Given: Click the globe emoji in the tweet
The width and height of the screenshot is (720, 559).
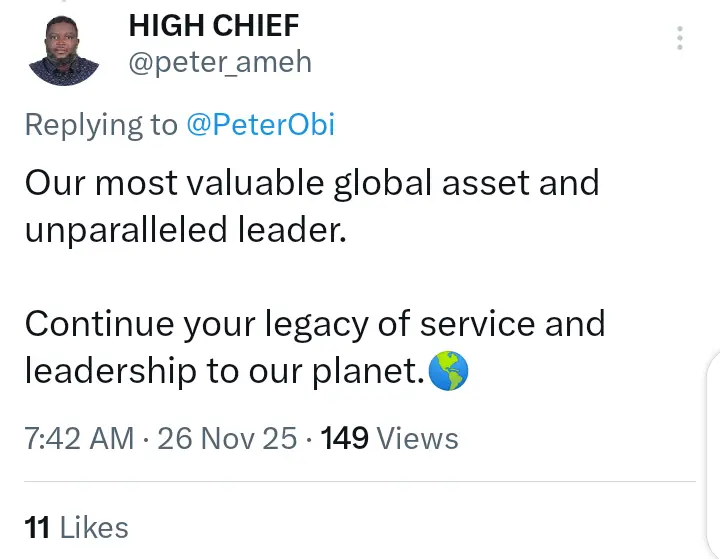Looking at the screenshot, I should (x=448, y=373).
